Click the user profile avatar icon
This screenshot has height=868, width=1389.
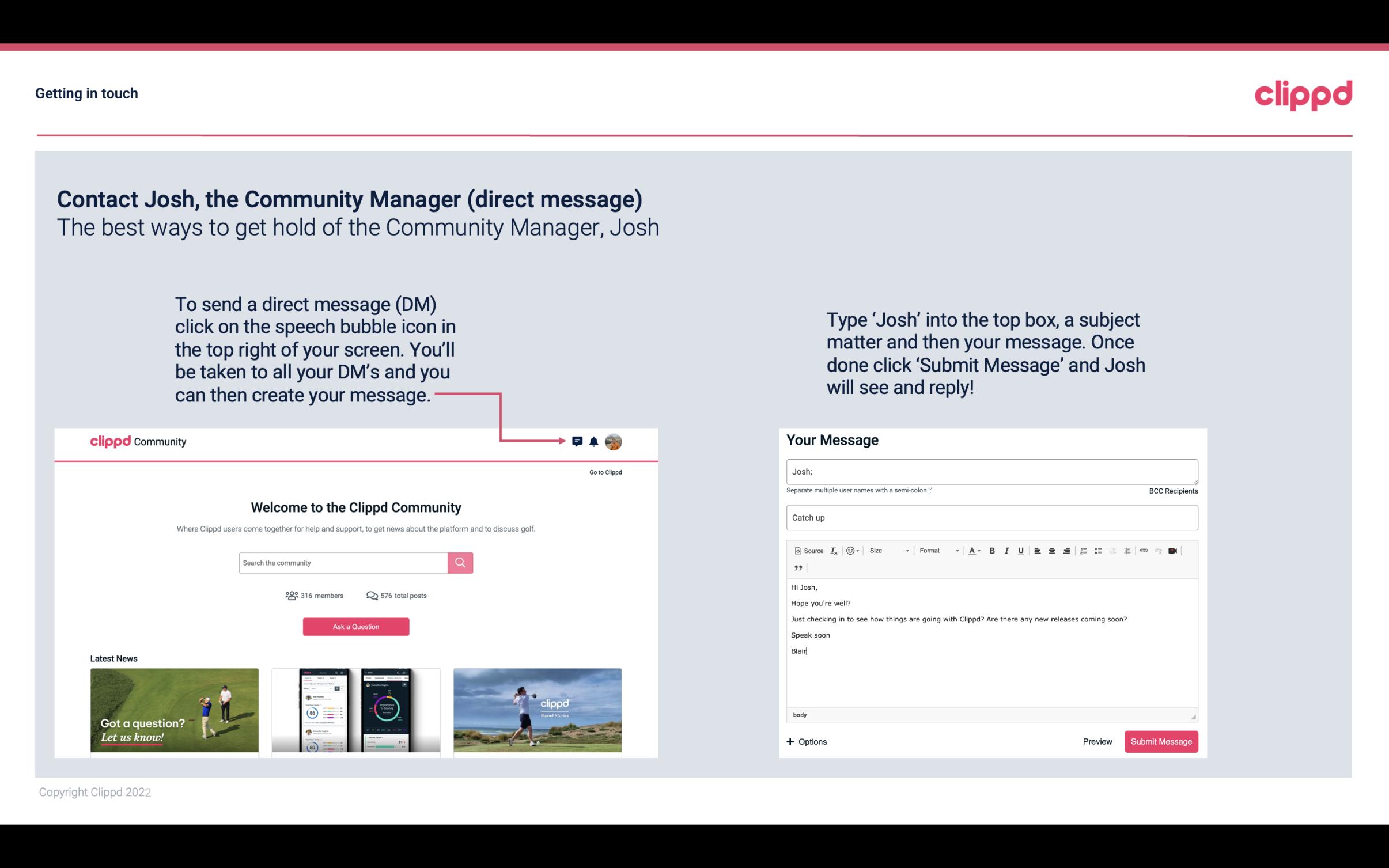point(614,440)
